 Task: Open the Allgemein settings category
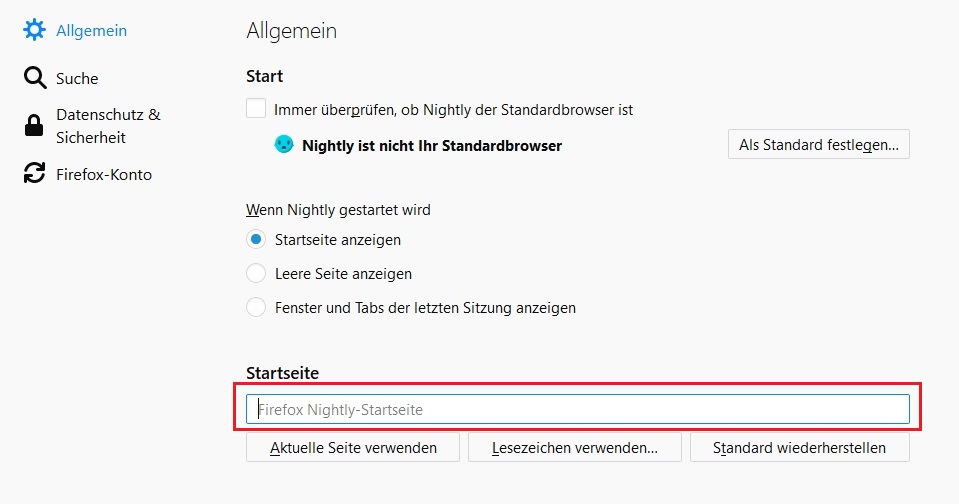[91, 31]
